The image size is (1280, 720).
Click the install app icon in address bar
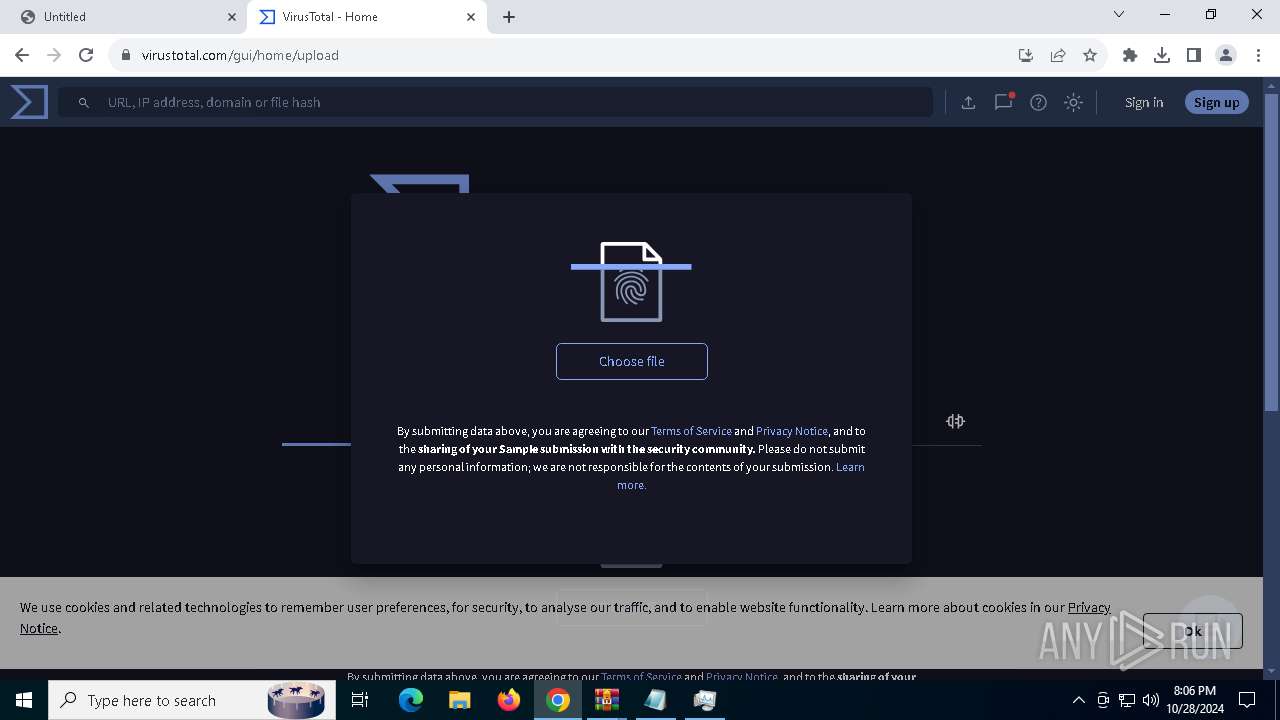point(1025,55)
